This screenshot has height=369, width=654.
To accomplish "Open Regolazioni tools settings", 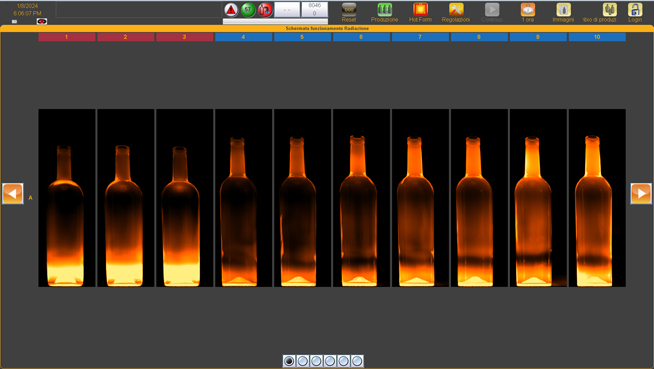I will click(x=456, y=10).
